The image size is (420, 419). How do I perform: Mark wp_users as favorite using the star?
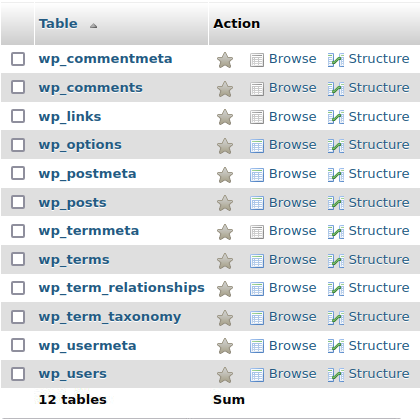coord(225,375)
